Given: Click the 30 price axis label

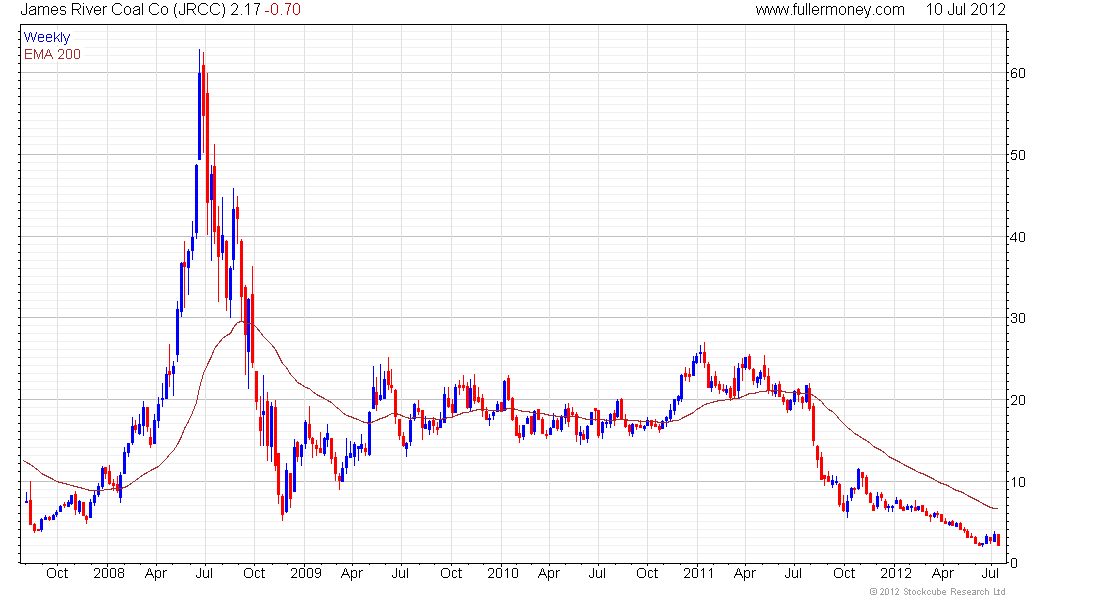Looking at the screenshot, I should pos(1017,319).
